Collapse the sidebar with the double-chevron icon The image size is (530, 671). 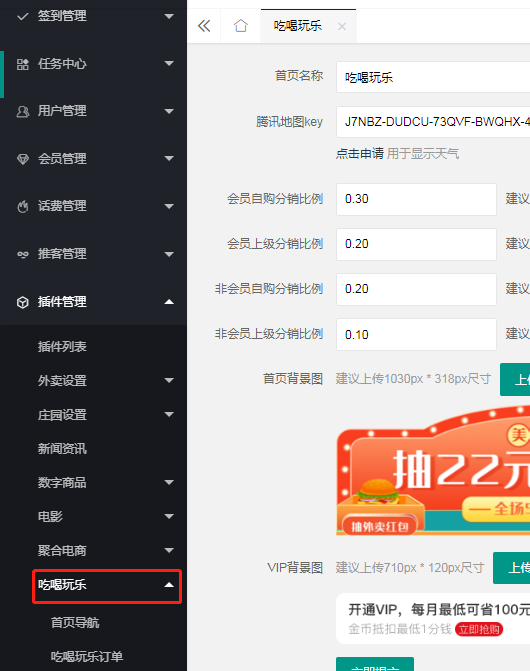(x=204, y=26)
